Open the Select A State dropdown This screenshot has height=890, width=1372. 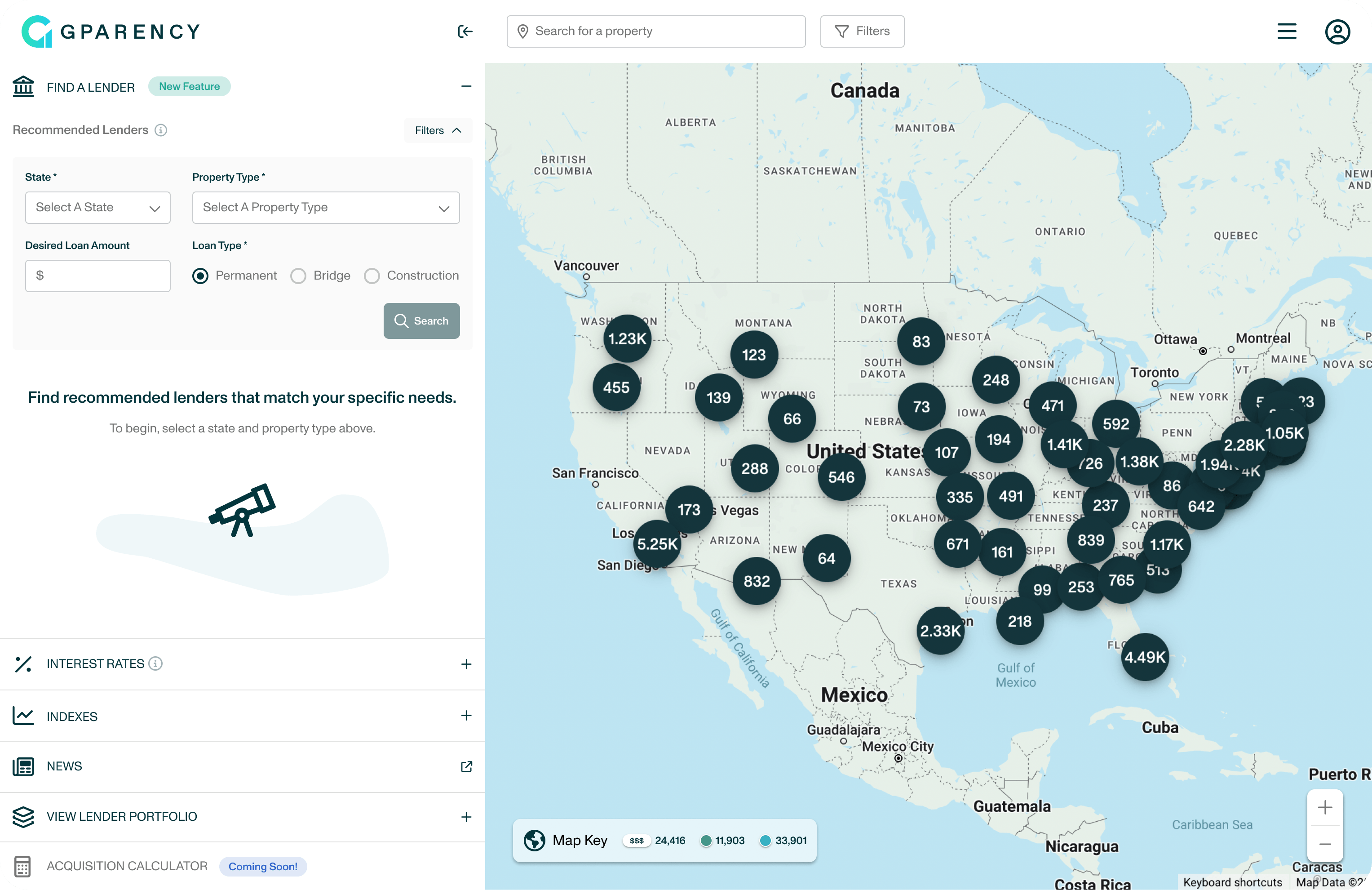[x=97, y=208]
